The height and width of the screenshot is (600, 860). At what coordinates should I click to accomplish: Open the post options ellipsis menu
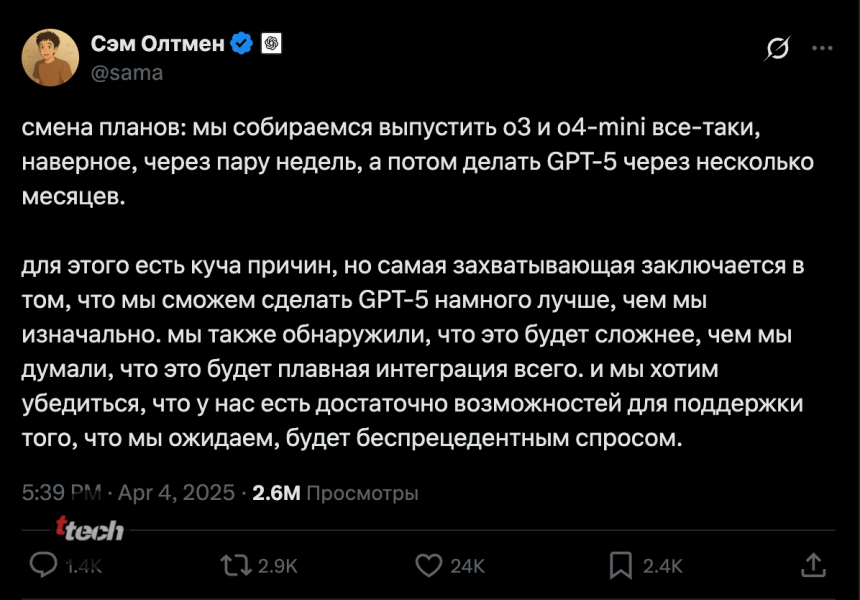[x=823, y=46]
